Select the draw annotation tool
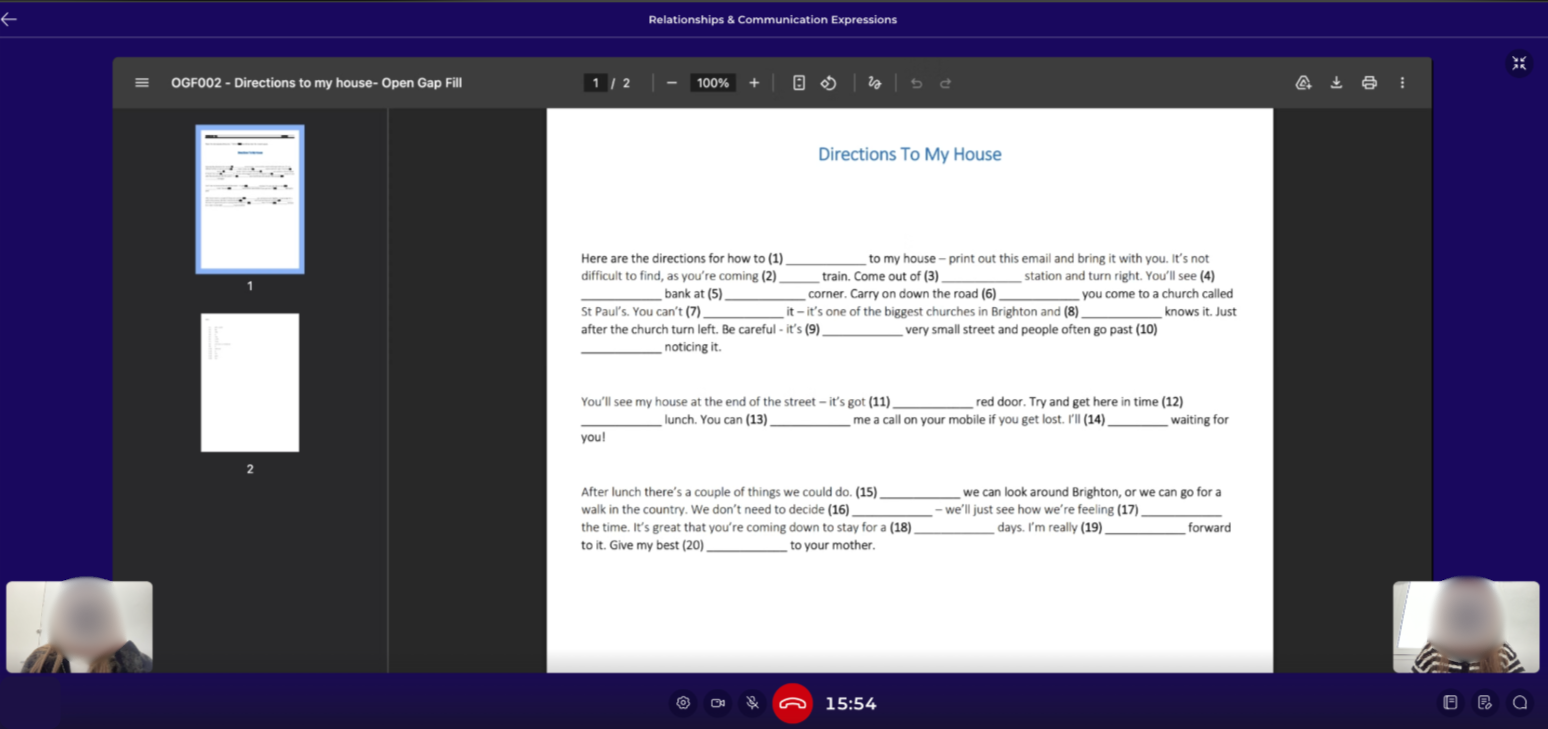Screen dimensions: 1548x729 [x=875, y=83]
